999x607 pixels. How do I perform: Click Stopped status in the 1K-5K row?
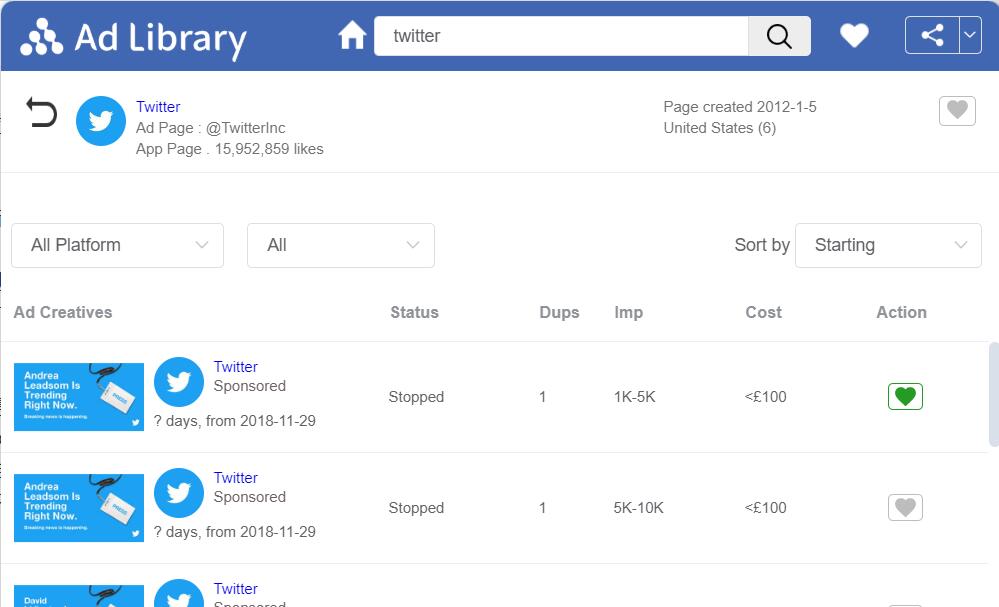click(416, 397)
